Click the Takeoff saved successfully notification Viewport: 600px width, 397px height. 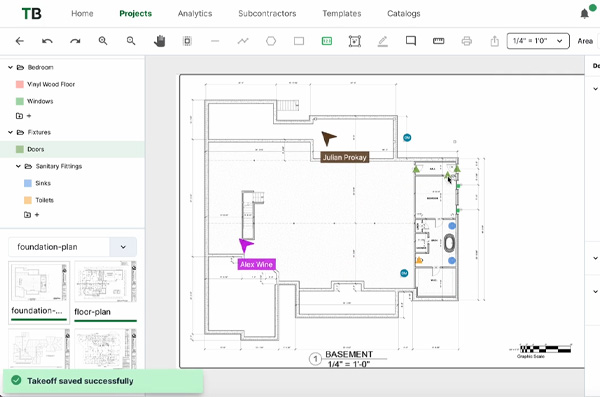click(x=103, y=381)
